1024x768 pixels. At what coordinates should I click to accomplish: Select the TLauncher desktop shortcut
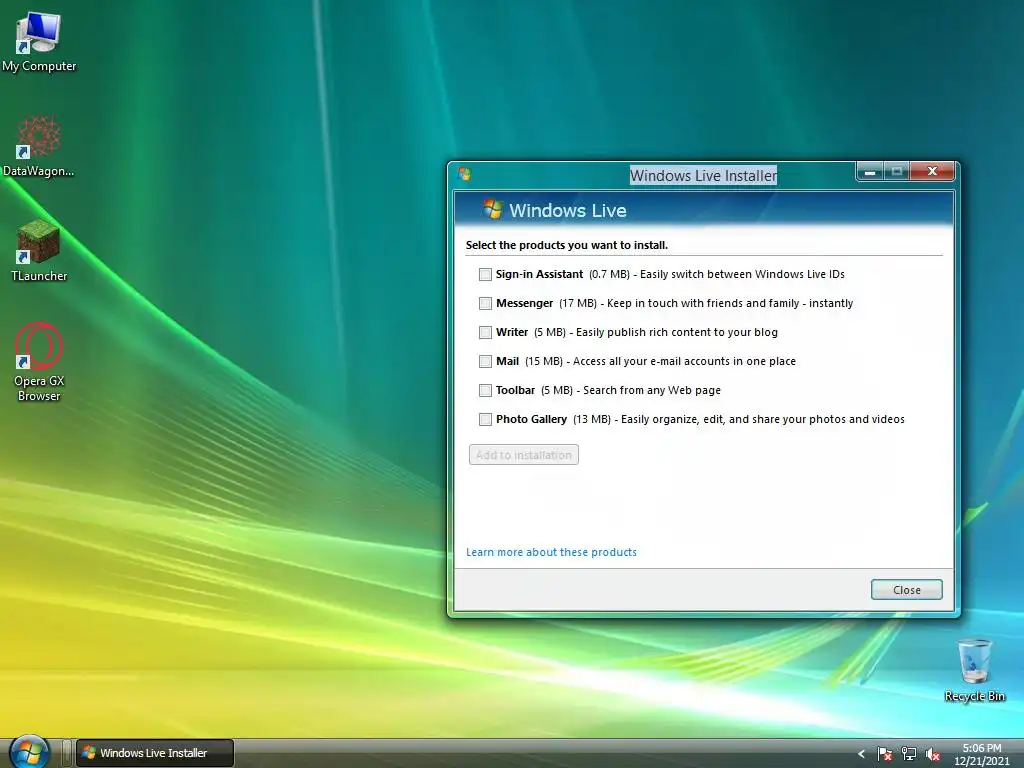39,251
